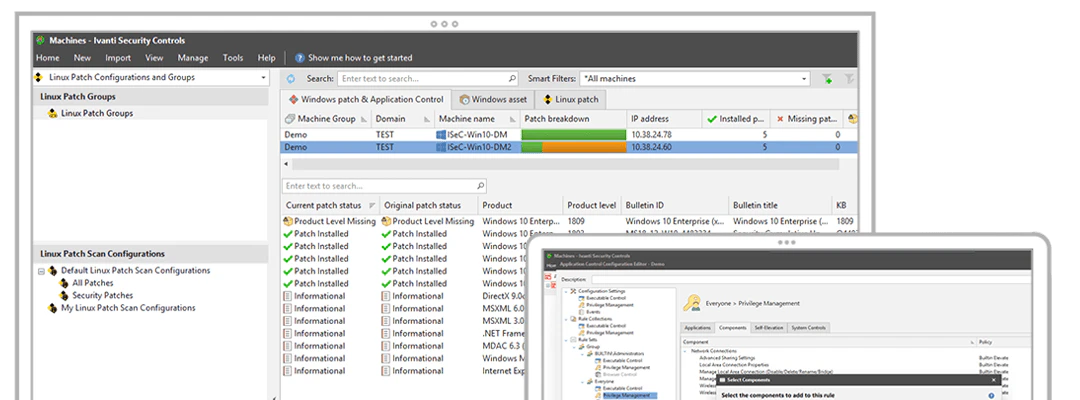Click the icon next to Security Patches

pos(65,295)
